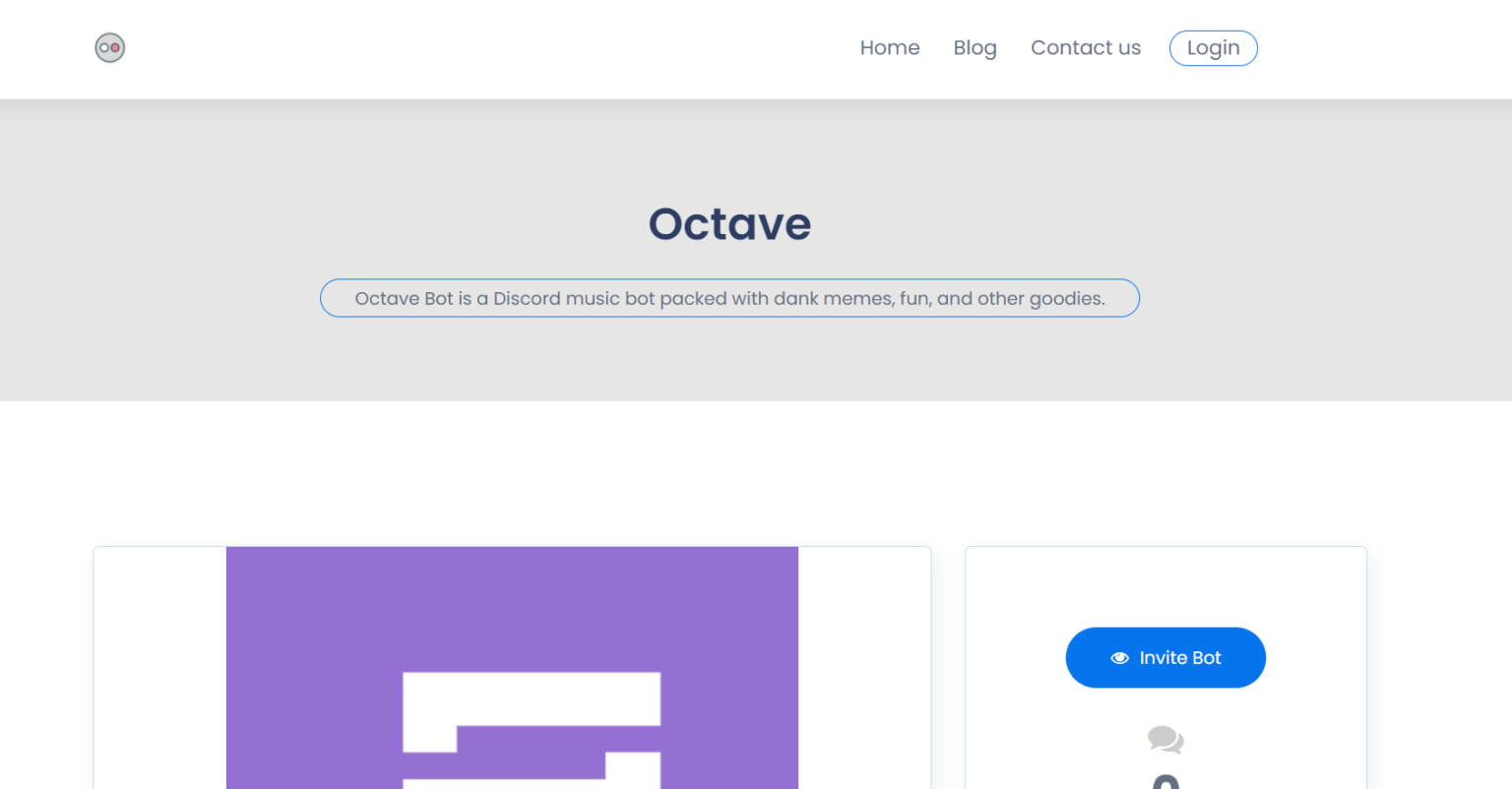
Task: Open the Contact us page
Action: pyautogui.click(x=1086, y=47)
